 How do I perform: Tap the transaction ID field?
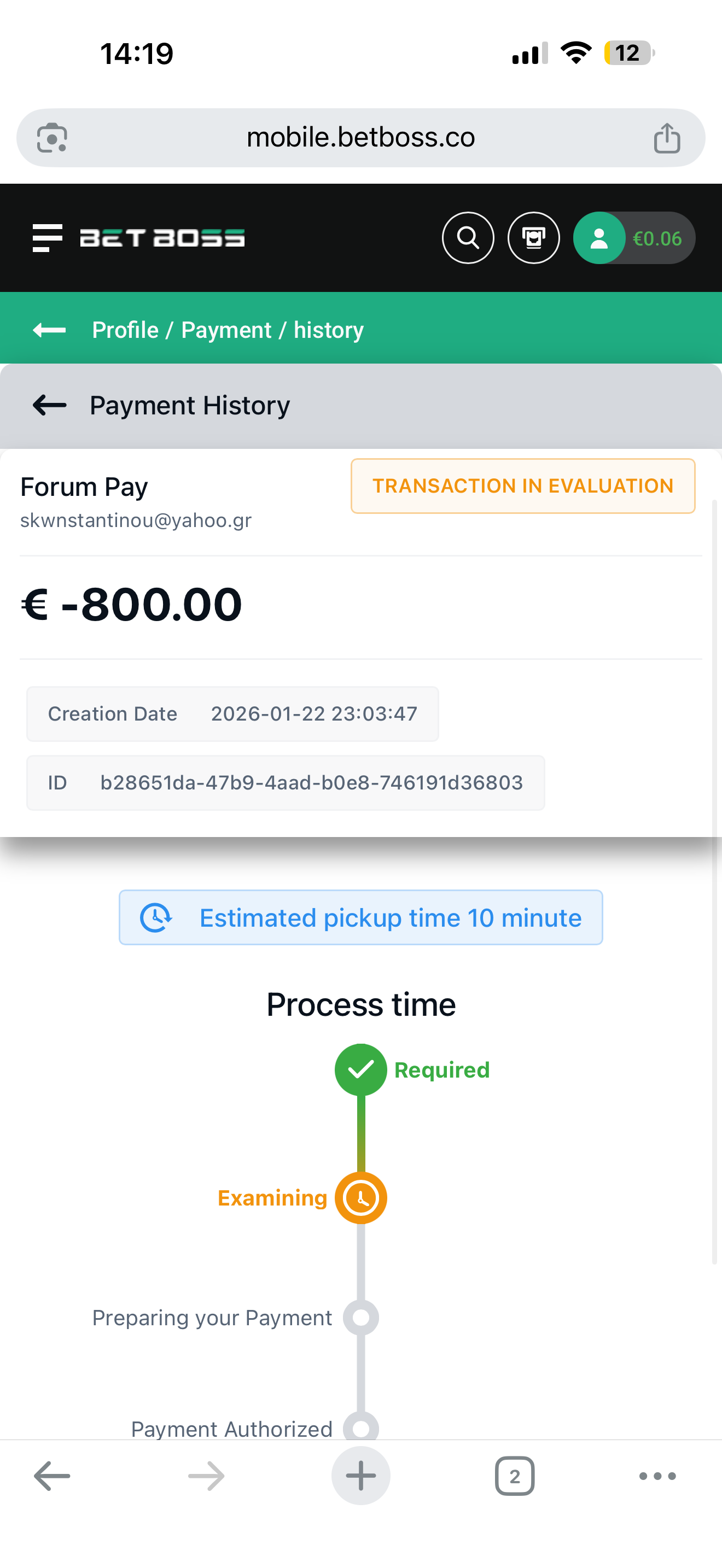(286, 782)
